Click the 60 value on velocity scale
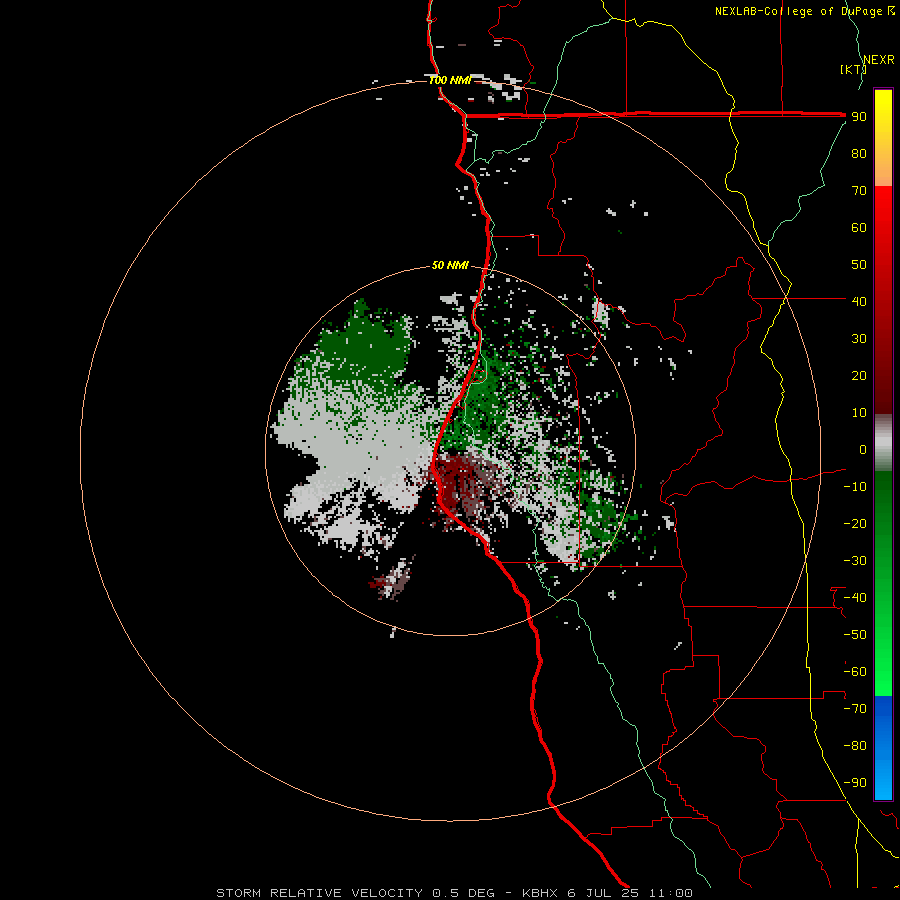This screenshot has width=900, height=900. 859,228
